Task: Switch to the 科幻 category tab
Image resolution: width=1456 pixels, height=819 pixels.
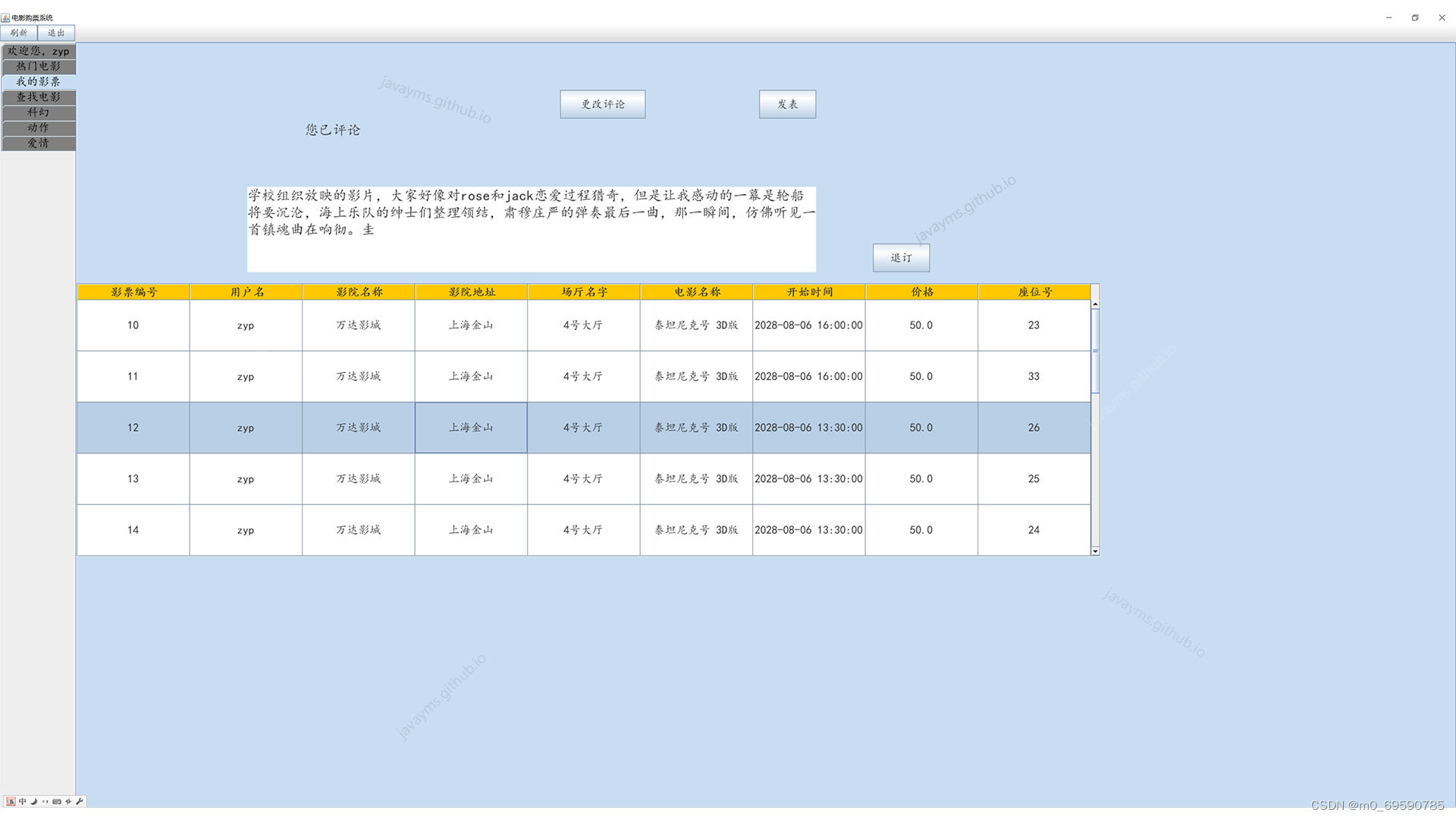Action: 39,112
